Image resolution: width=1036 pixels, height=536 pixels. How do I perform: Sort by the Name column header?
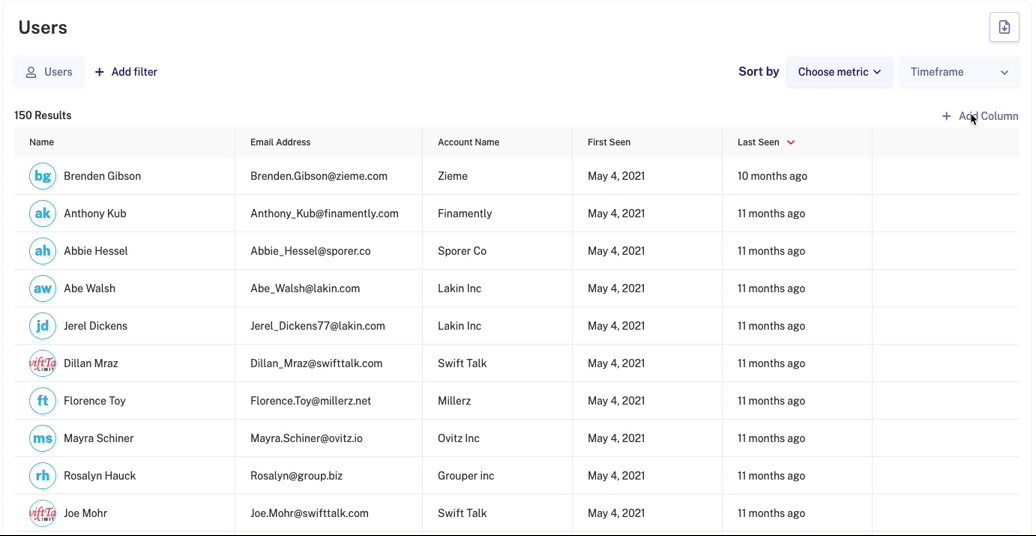(42, 142)
